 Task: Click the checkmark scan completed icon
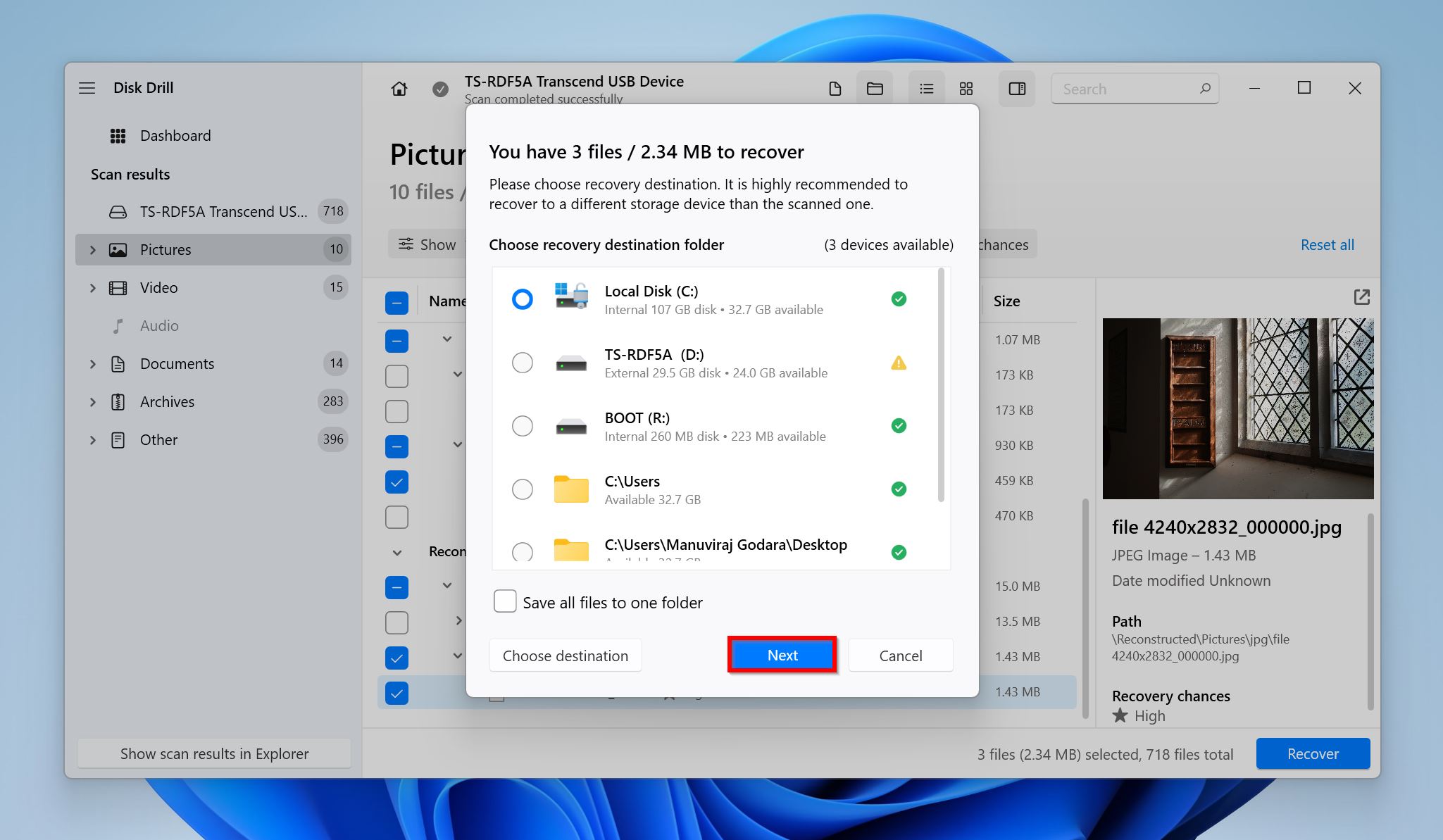pyautogui.click(x=440, y=88)
